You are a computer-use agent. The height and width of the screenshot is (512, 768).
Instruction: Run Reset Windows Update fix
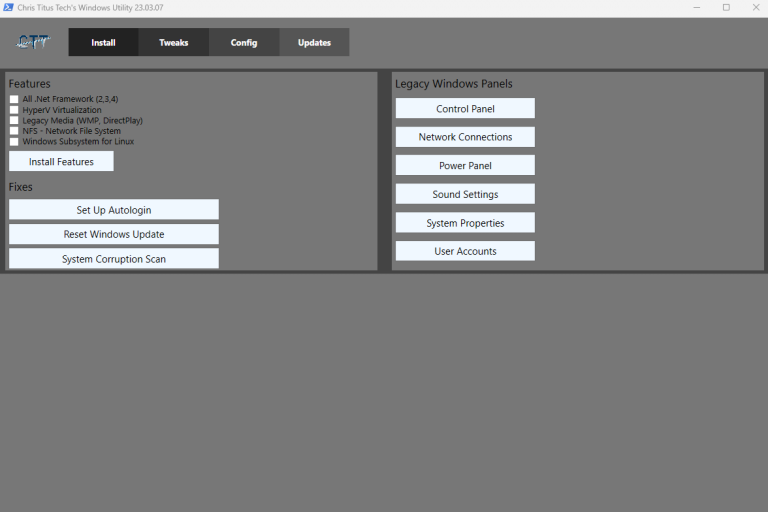pyautogui.click(x=113, y=234)
